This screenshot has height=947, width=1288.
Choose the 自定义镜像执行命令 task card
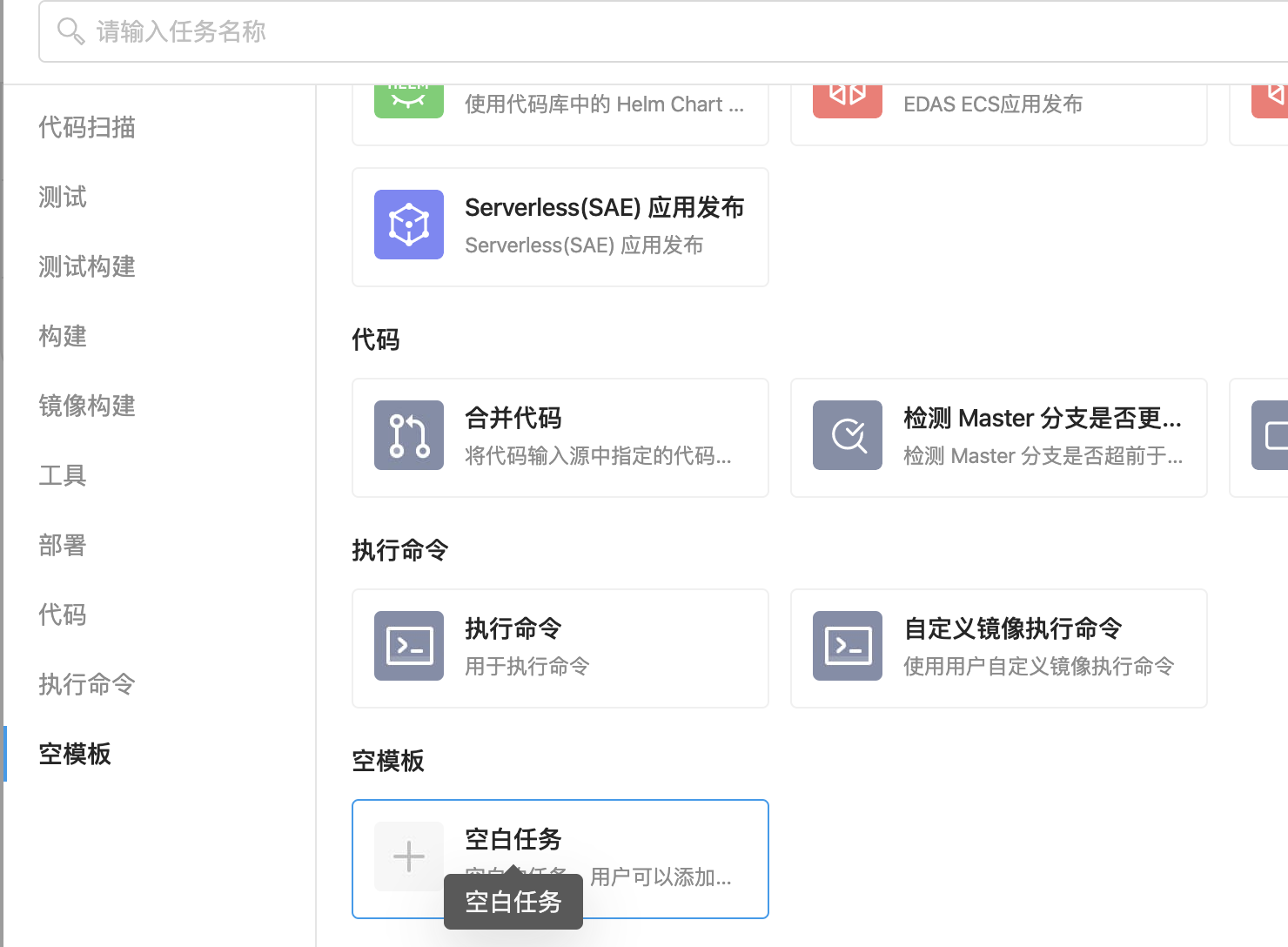coord(999,648)
